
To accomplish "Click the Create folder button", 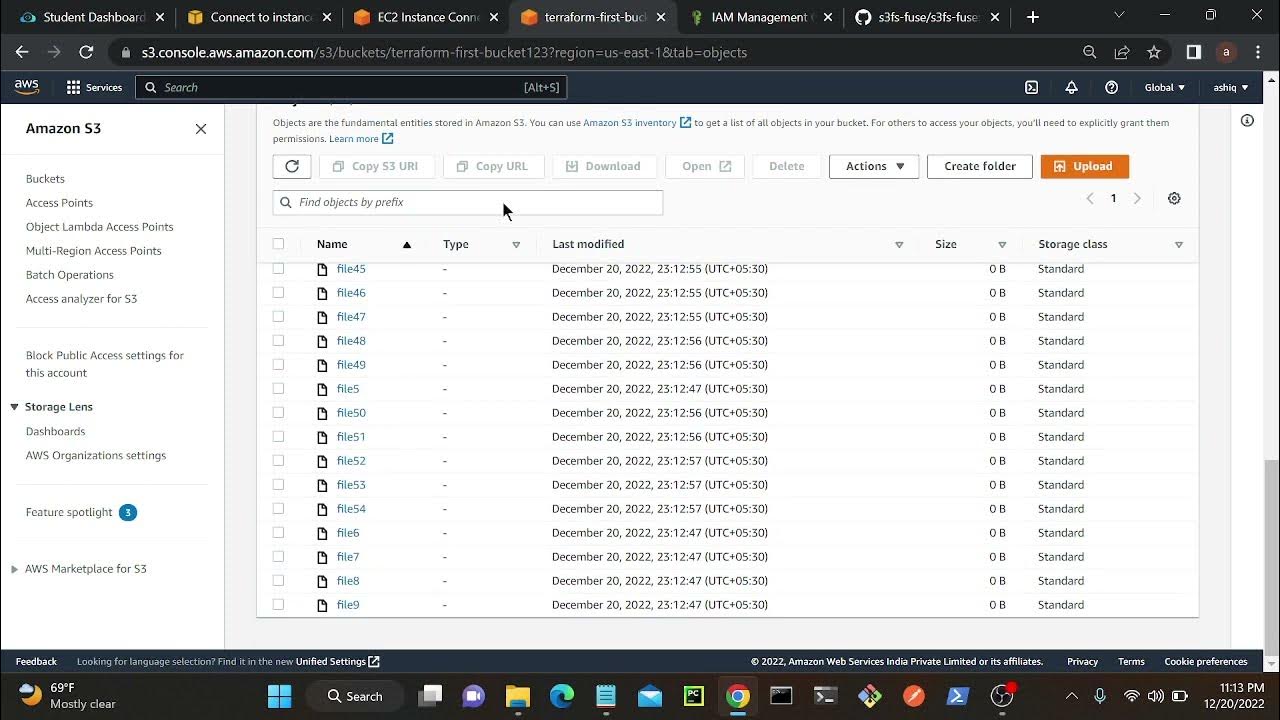I will click(979, 166).
